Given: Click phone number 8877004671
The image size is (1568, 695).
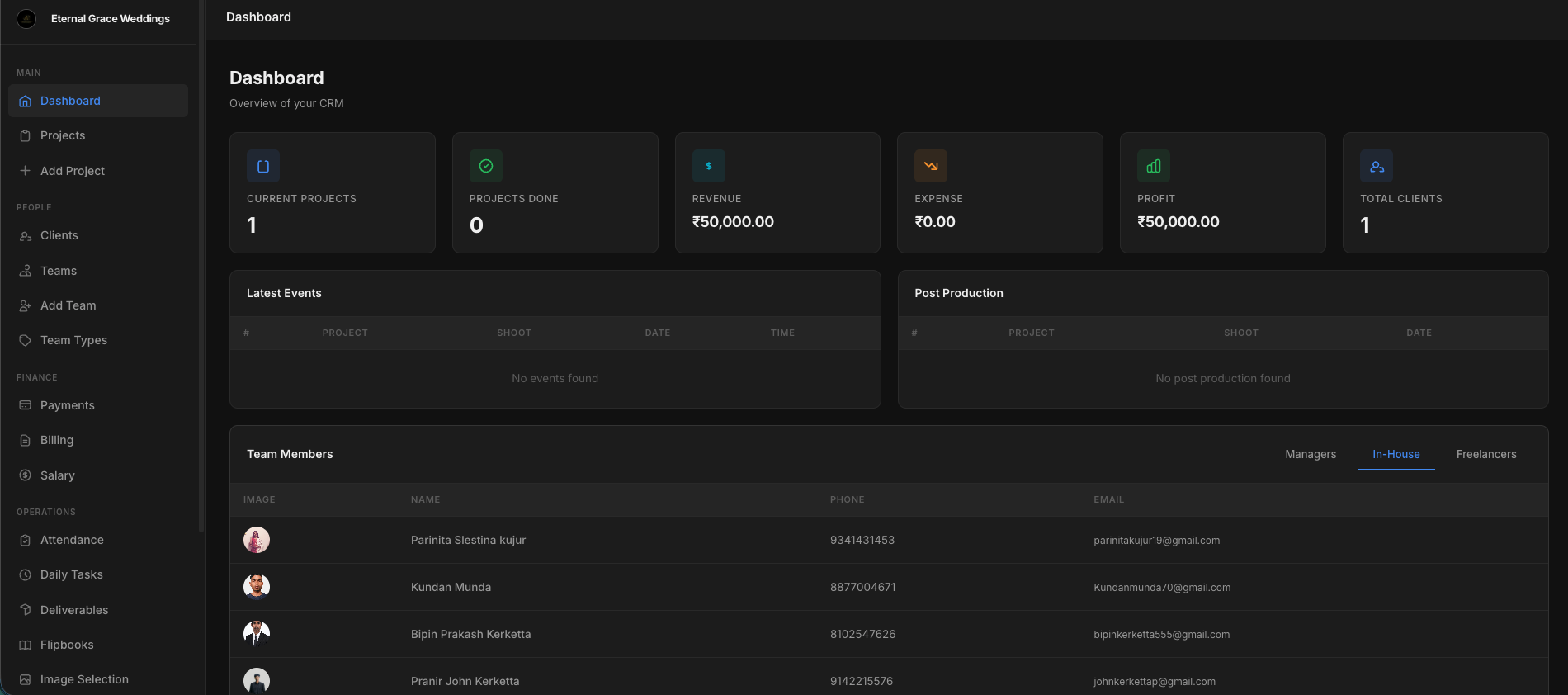Looking at the screenshot, I should (x=862, y=587).
